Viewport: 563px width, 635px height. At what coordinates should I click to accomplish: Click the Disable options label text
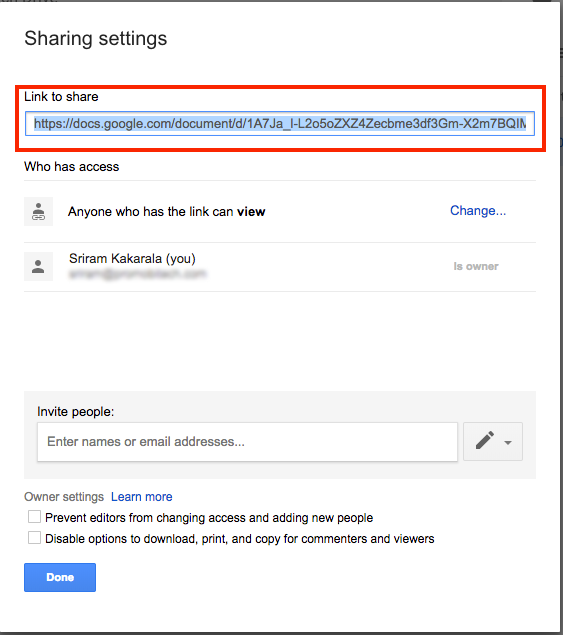240,539
